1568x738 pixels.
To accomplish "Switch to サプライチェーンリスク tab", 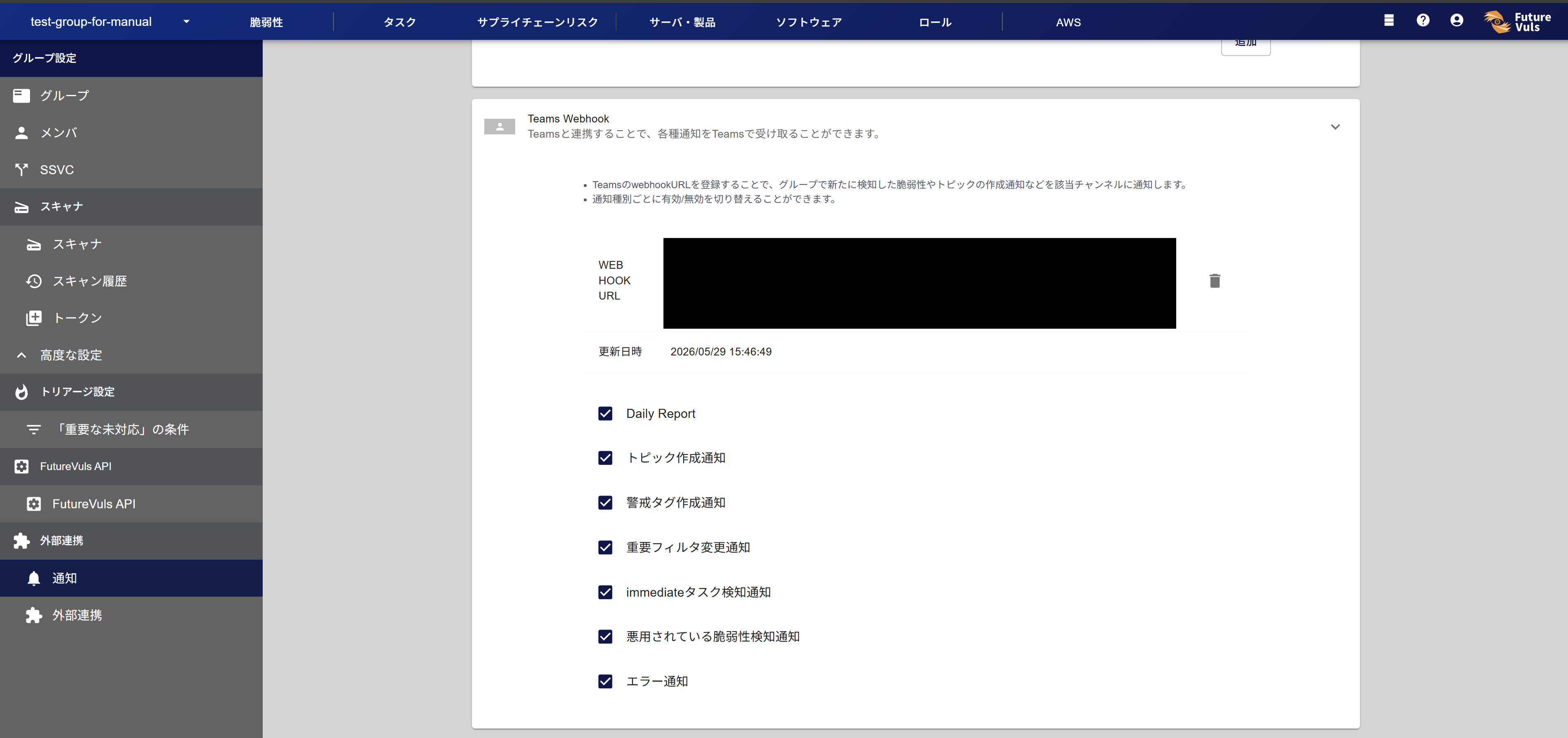I will [x=537, y=23].
